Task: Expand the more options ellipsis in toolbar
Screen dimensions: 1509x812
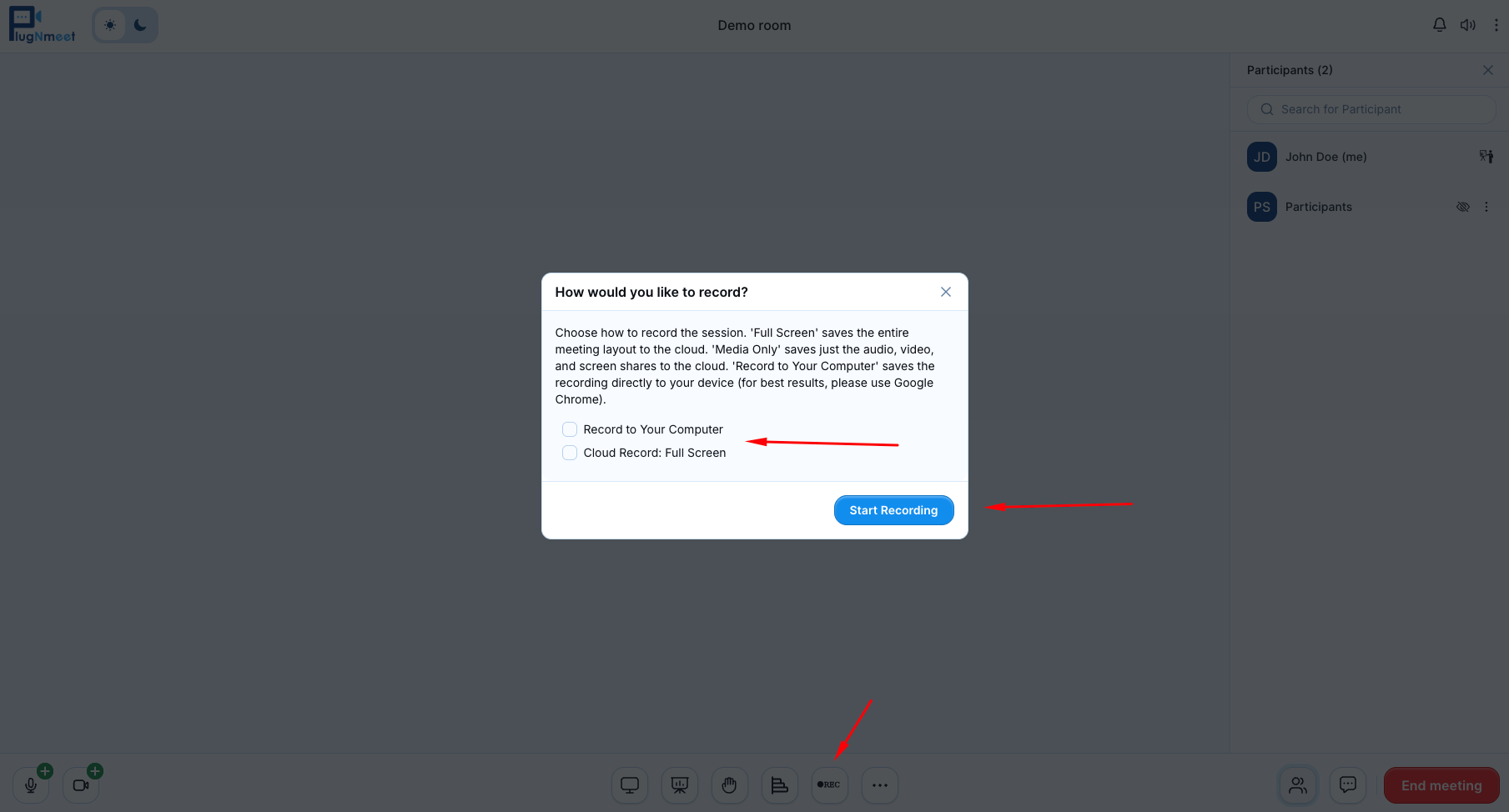Action: pyautogui.click(x=880, y=785)
